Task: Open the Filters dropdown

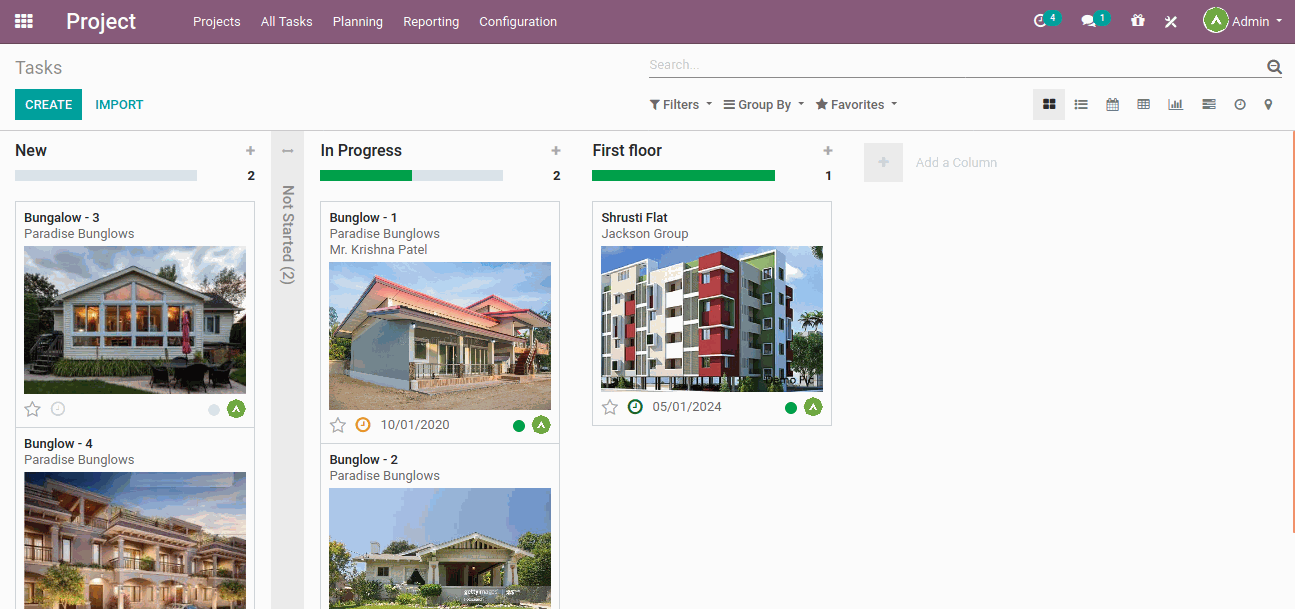Action: [679, 104]
